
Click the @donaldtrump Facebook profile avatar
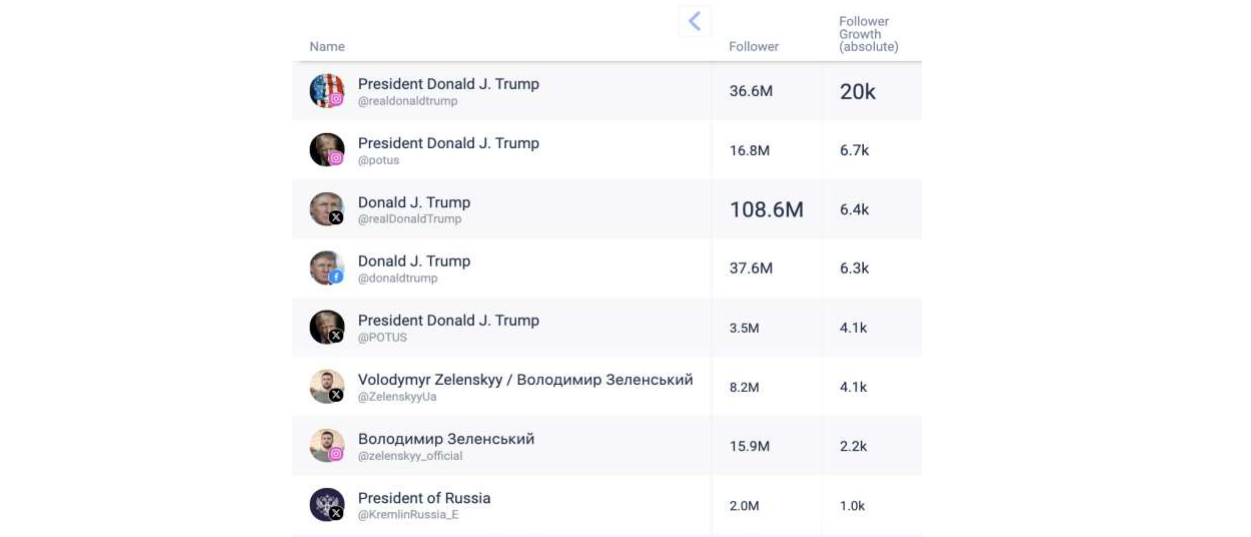pos(327,268)
